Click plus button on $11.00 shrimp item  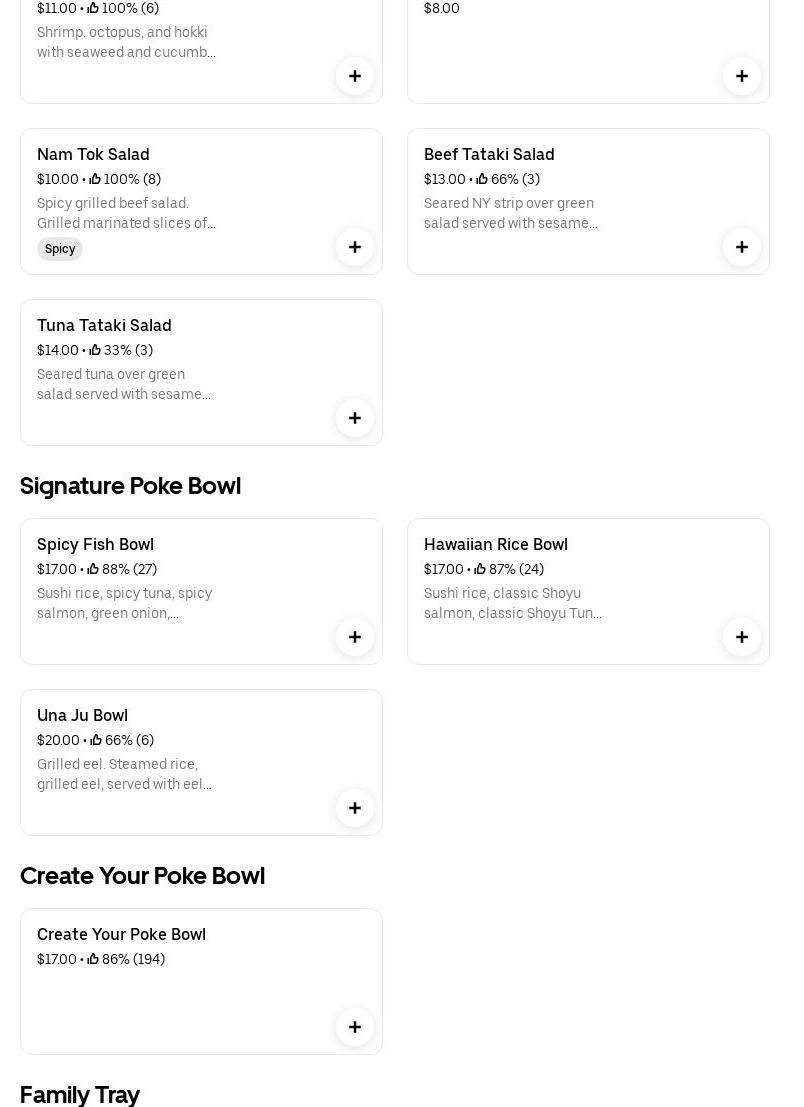[355, 76]
